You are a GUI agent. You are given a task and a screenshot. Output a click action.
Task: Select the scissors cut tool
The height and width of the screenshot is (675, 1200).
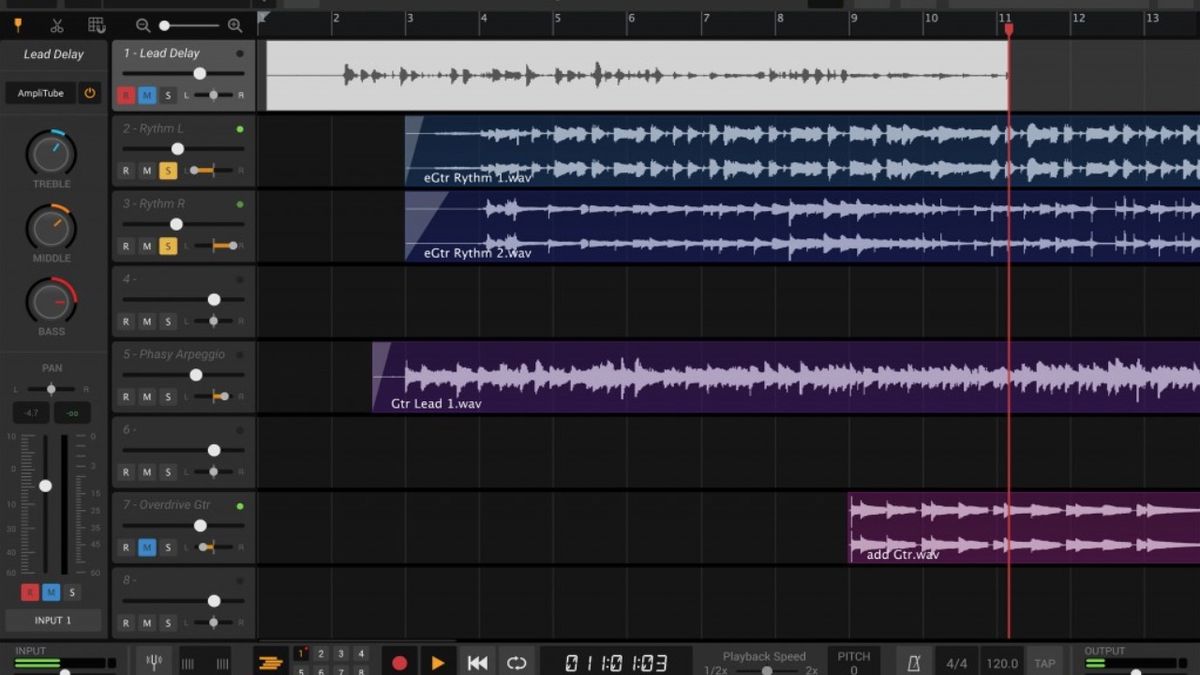[x=55, y=25]
